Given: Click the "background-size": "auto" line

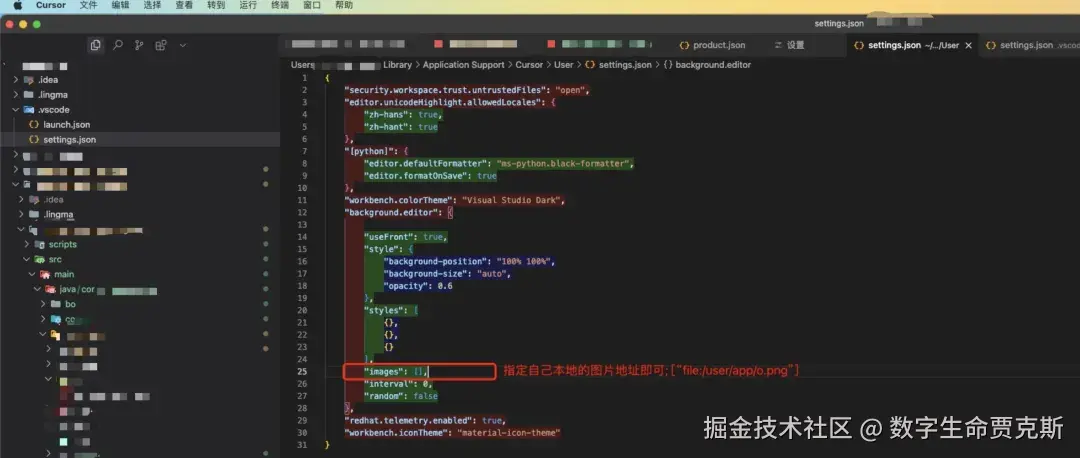Looking at the screenshot, I should click(x=447, y=273).
